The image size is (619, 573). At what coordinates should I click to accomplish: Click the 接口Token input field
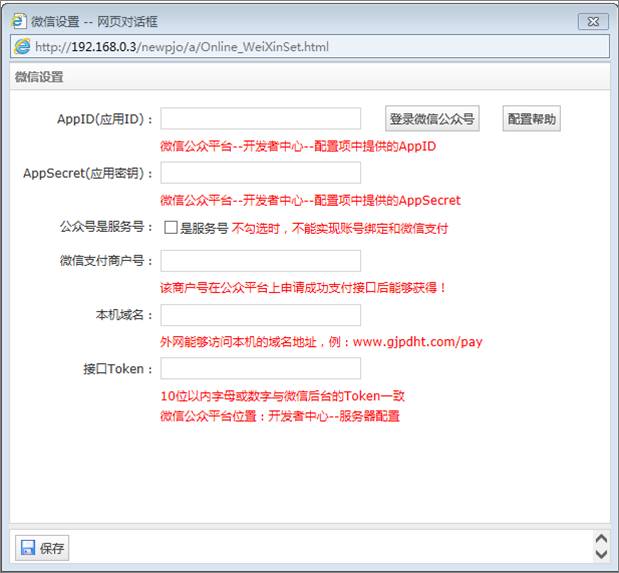pyautogui.click(x=261, y=368)
